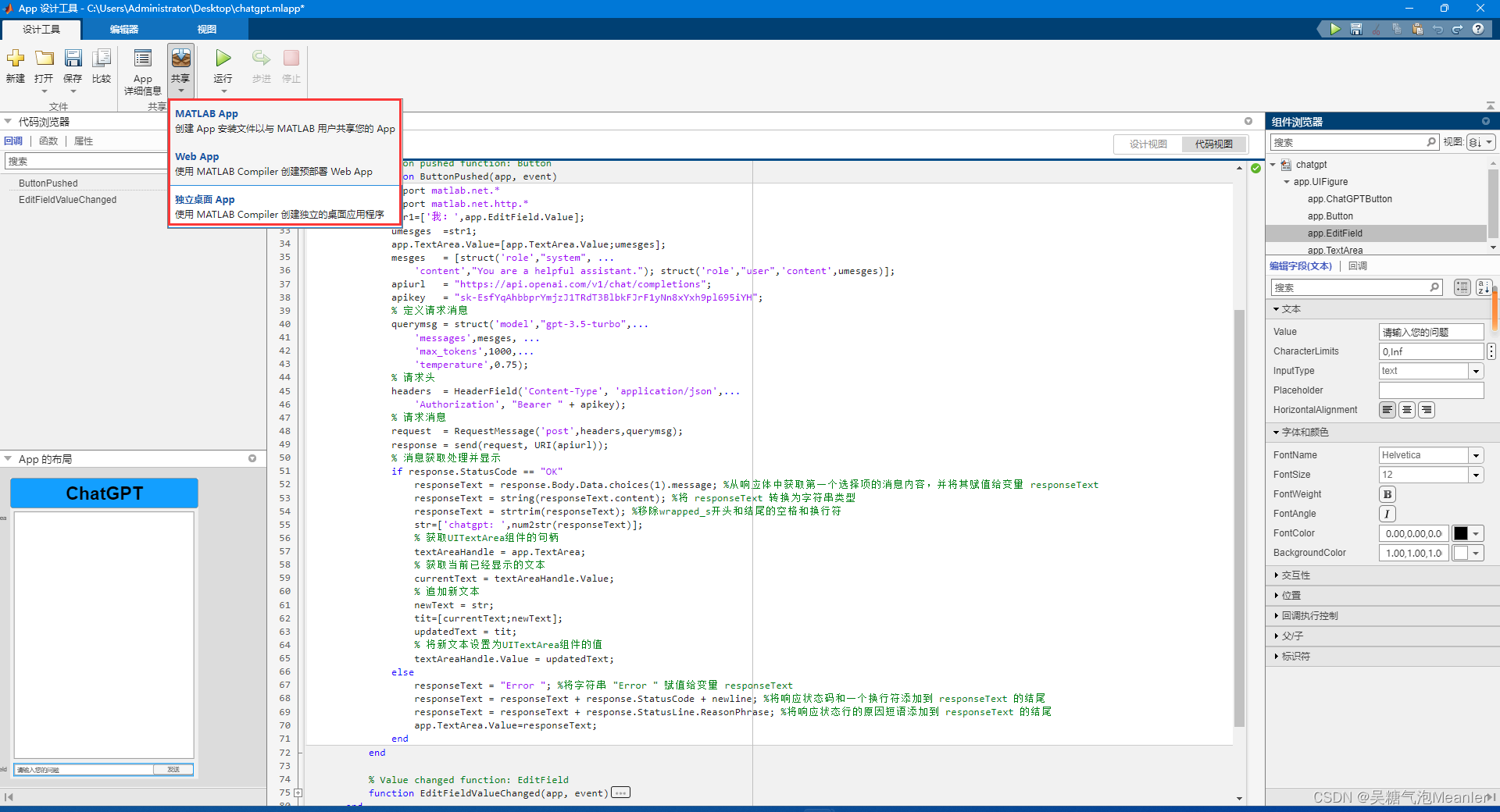Click quick-access Save floppy icon

click(1356, 29)
